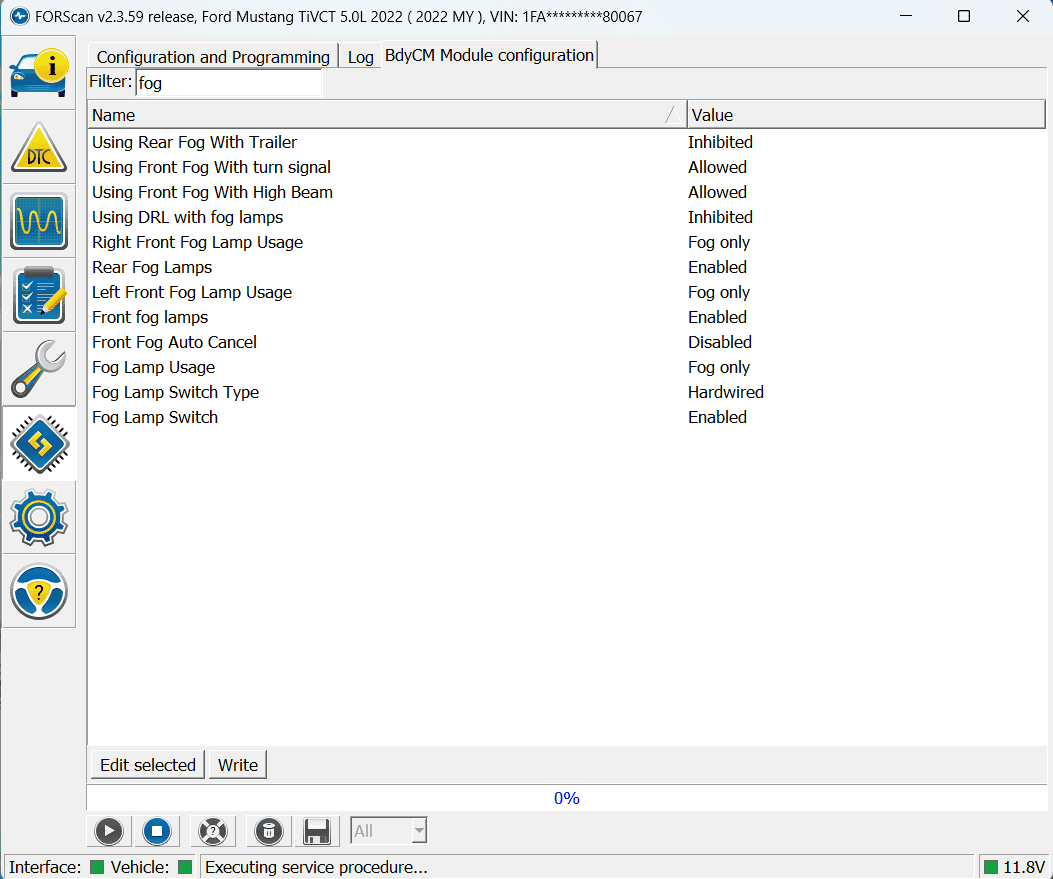This screenshot has height=879, width=1053.
Task: Open the tests clipboard checklist section
Action: (x=39, y=295)
